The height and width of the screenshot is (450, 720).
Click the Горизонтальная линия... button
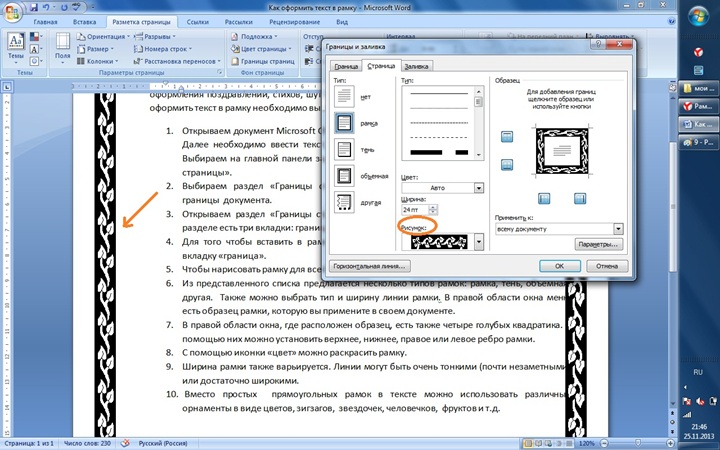click(x=370, y=266)
